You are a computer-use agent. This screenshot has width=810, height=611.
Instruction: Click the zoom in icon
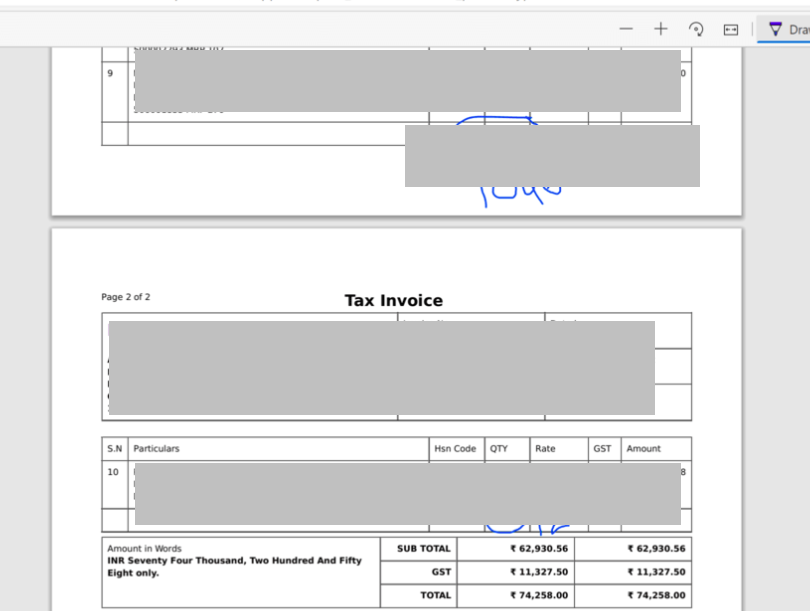click(x=660, y=28)
